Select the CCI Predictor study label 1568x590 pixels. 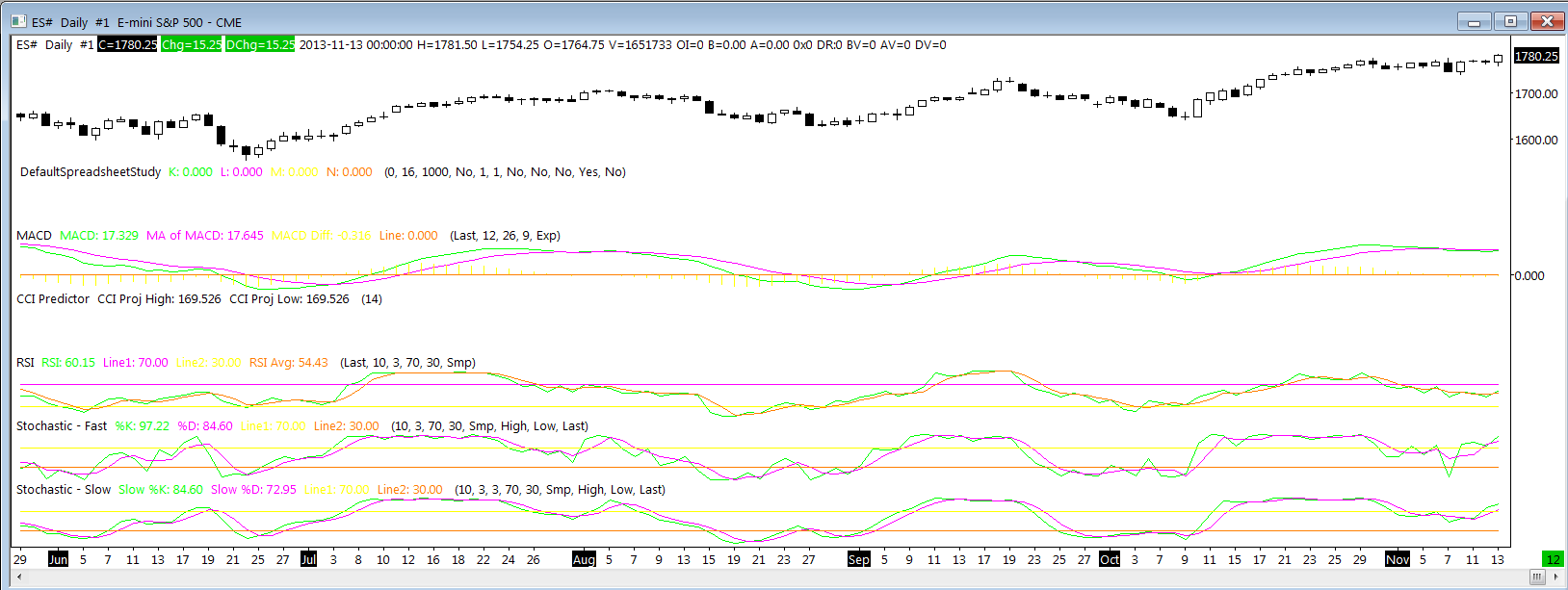pos(53,298)
